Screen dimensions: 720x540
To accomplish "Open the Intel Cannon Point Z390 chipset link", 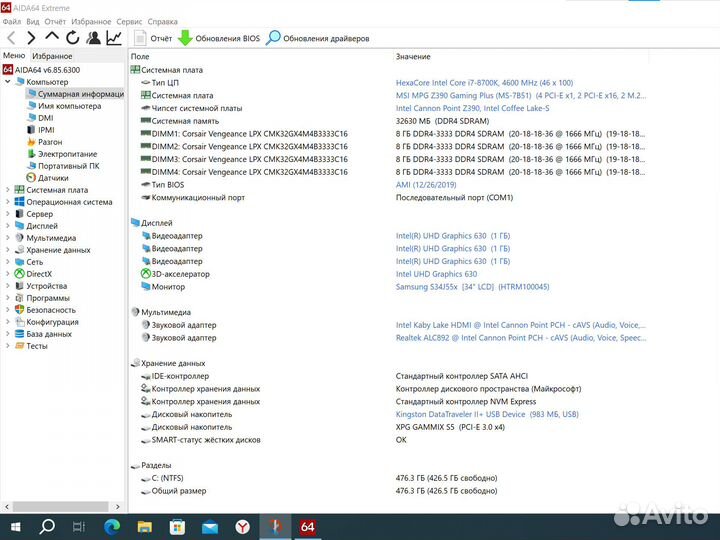I will click(x=472, y=108).
